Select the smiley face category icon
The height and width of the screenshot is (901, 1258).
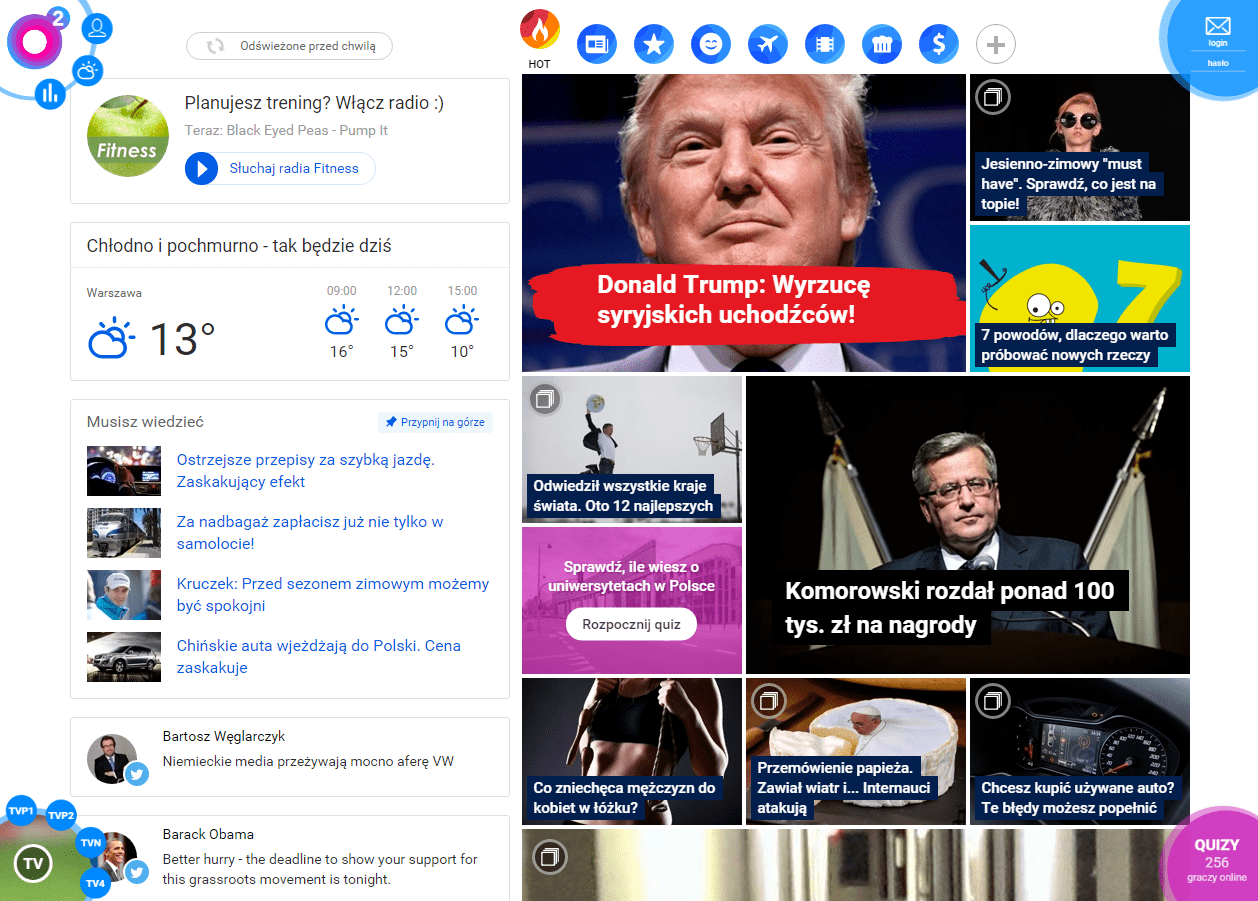[711, 44]
